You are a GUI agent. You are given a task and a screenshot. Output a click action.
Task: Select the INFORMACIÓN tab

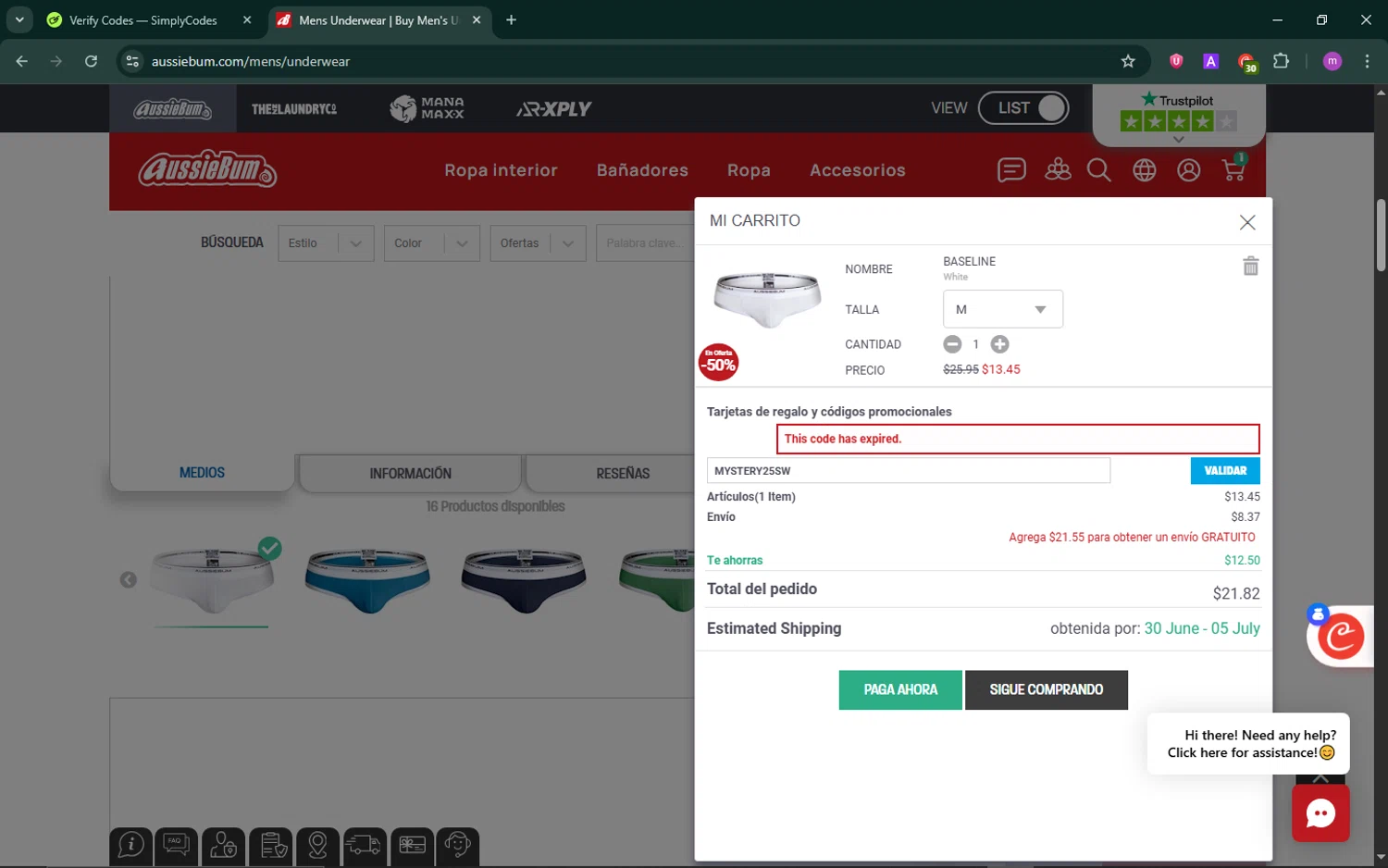click(x=410, y=474)
